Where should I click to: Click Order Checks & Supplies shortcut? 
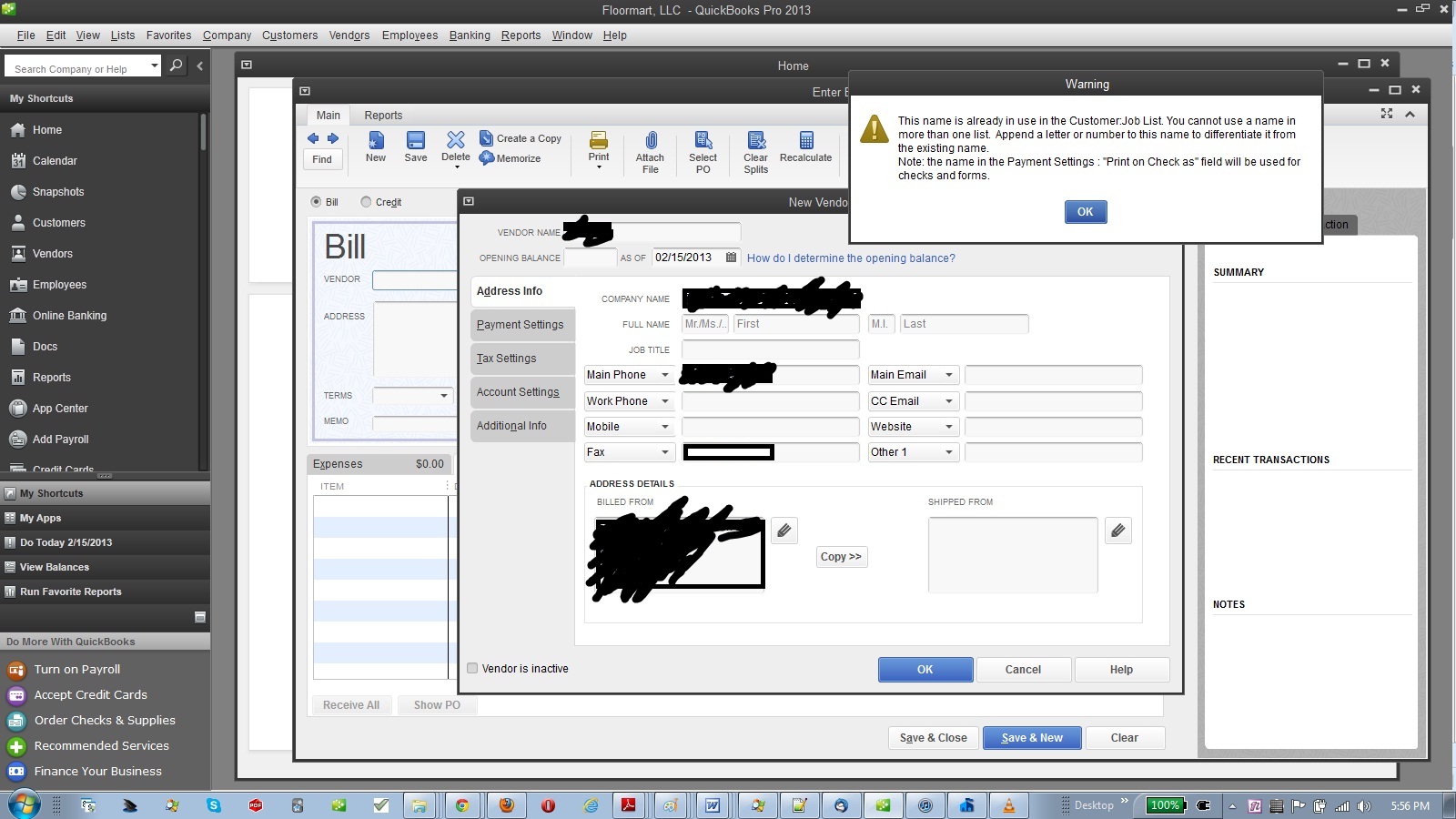(x=105, y=721)
